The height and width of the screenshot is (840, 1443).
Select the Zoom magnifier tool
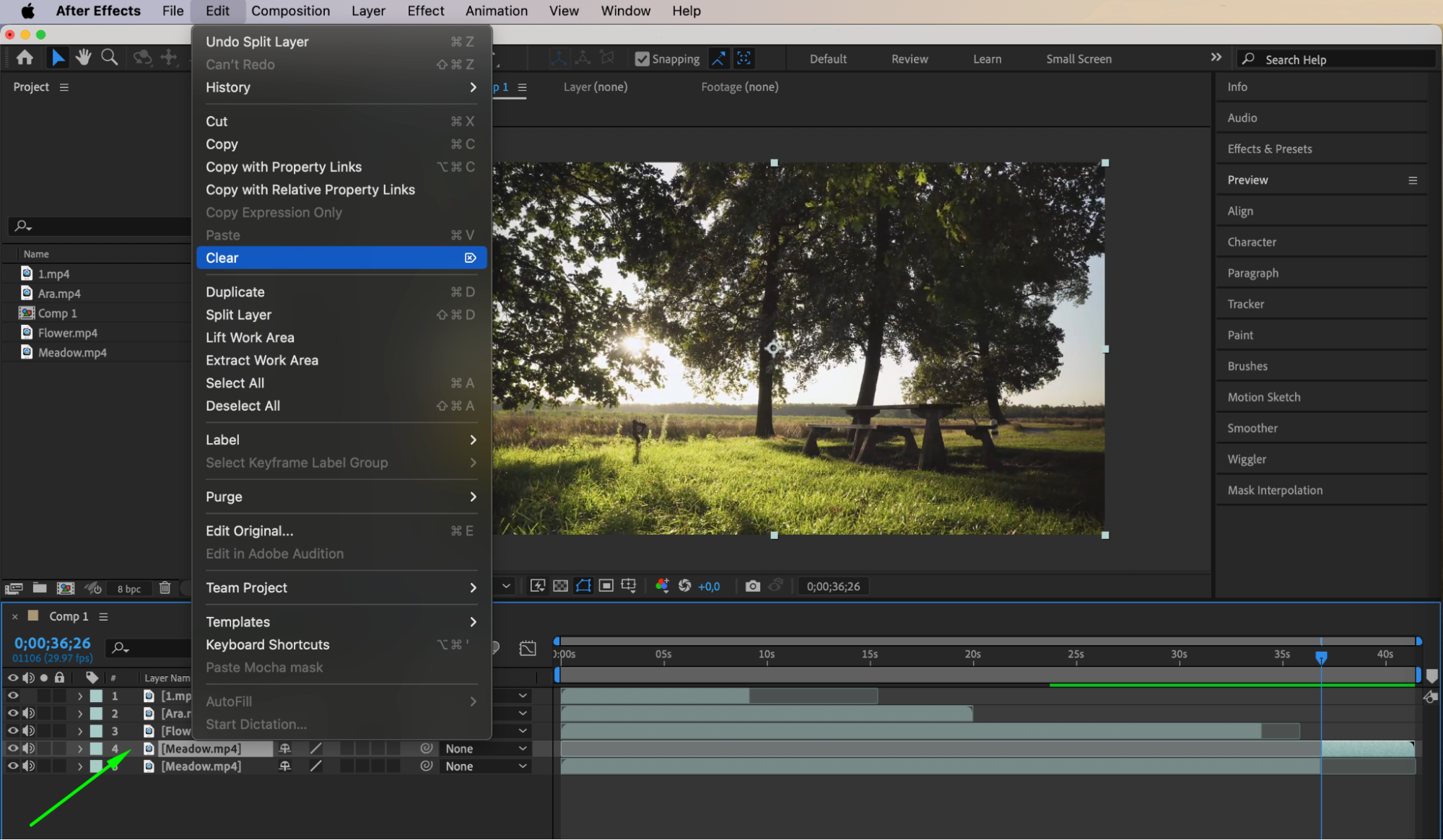point(109,57)
